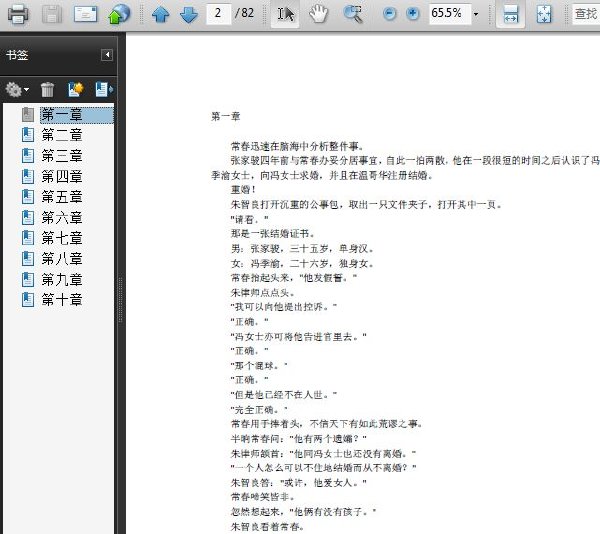600x534 pixels.
Task: Select bookmark 第十章
Action: click(62, 300)
